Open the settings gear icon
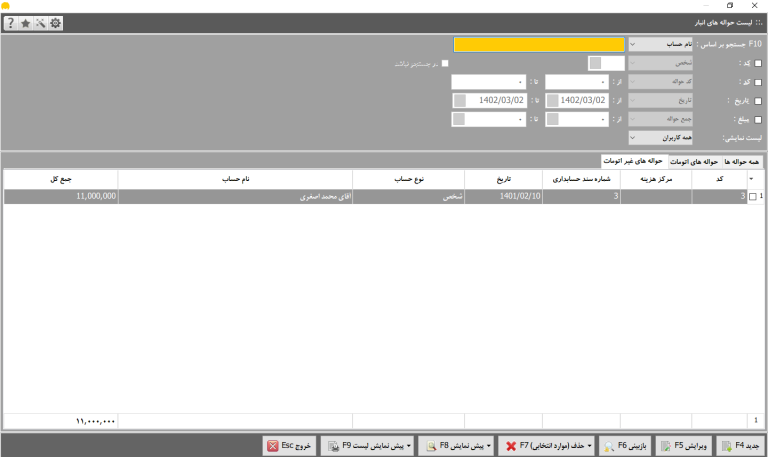The image size is (768, 457). [x=55, y=23]
